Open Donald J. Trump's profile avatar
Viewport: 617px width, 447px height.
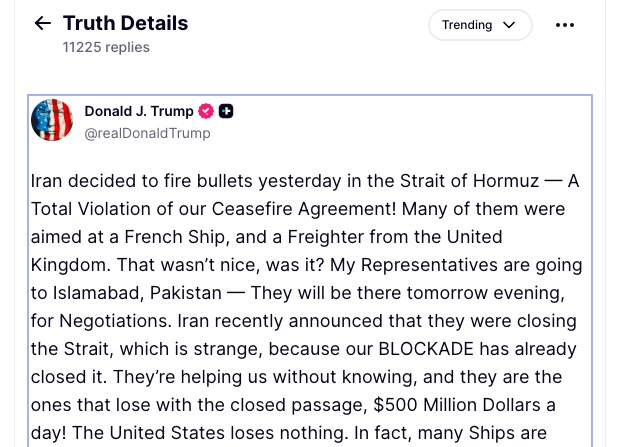click(x=52, y=120)
